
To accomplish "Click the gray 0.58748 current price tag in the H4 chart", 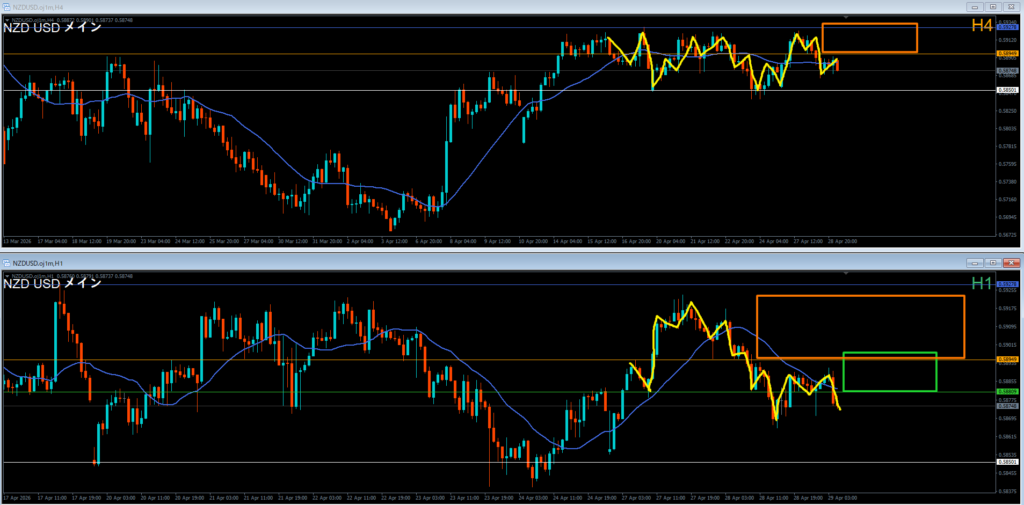I will click(x=1006, y=70).
